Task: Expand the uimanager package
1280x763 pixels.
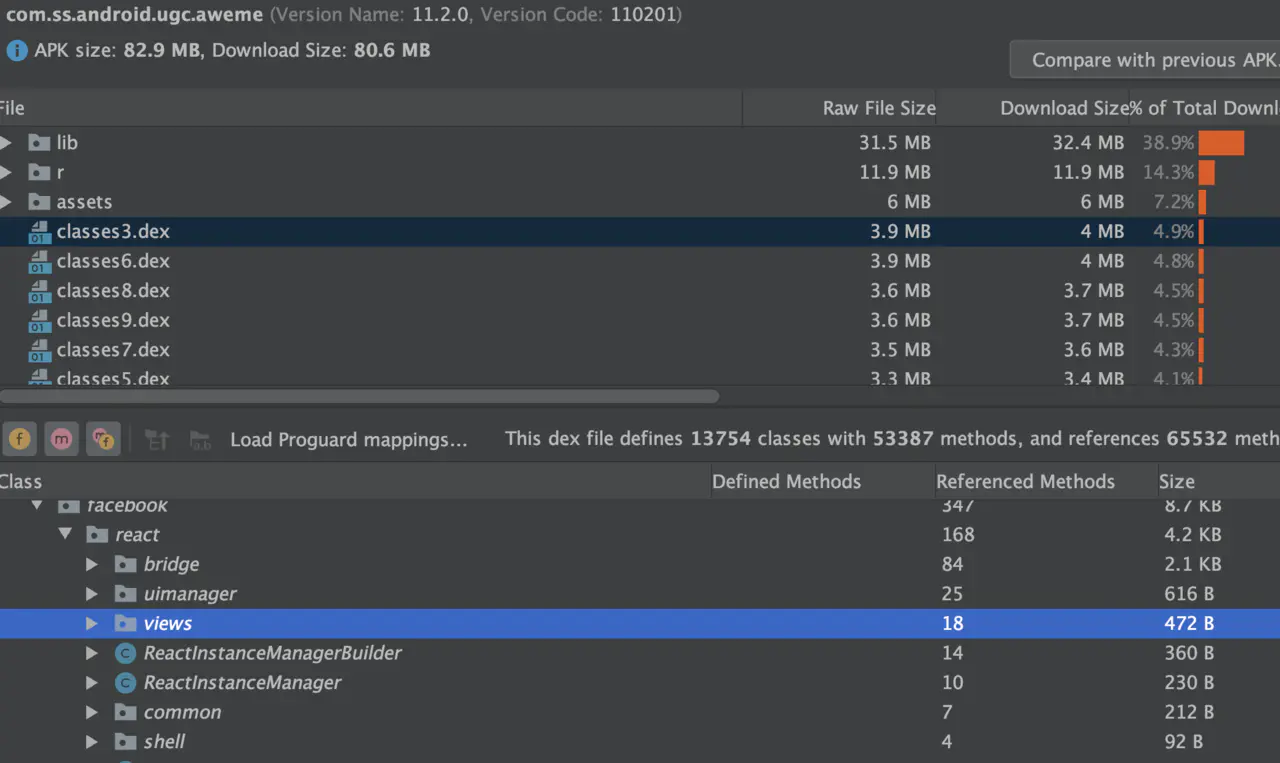Action: pos(92,594)
